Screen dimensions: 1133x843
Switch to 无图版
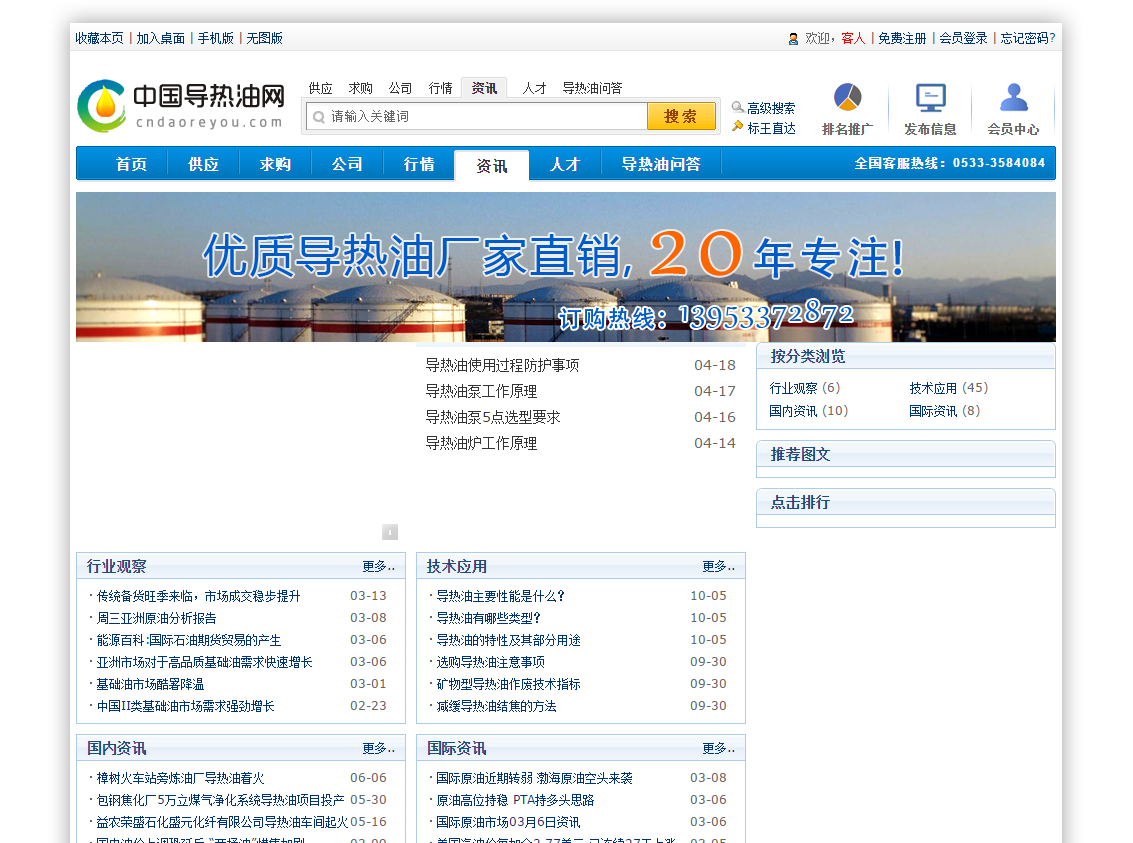pyautogui.click(x=264, y=38)
